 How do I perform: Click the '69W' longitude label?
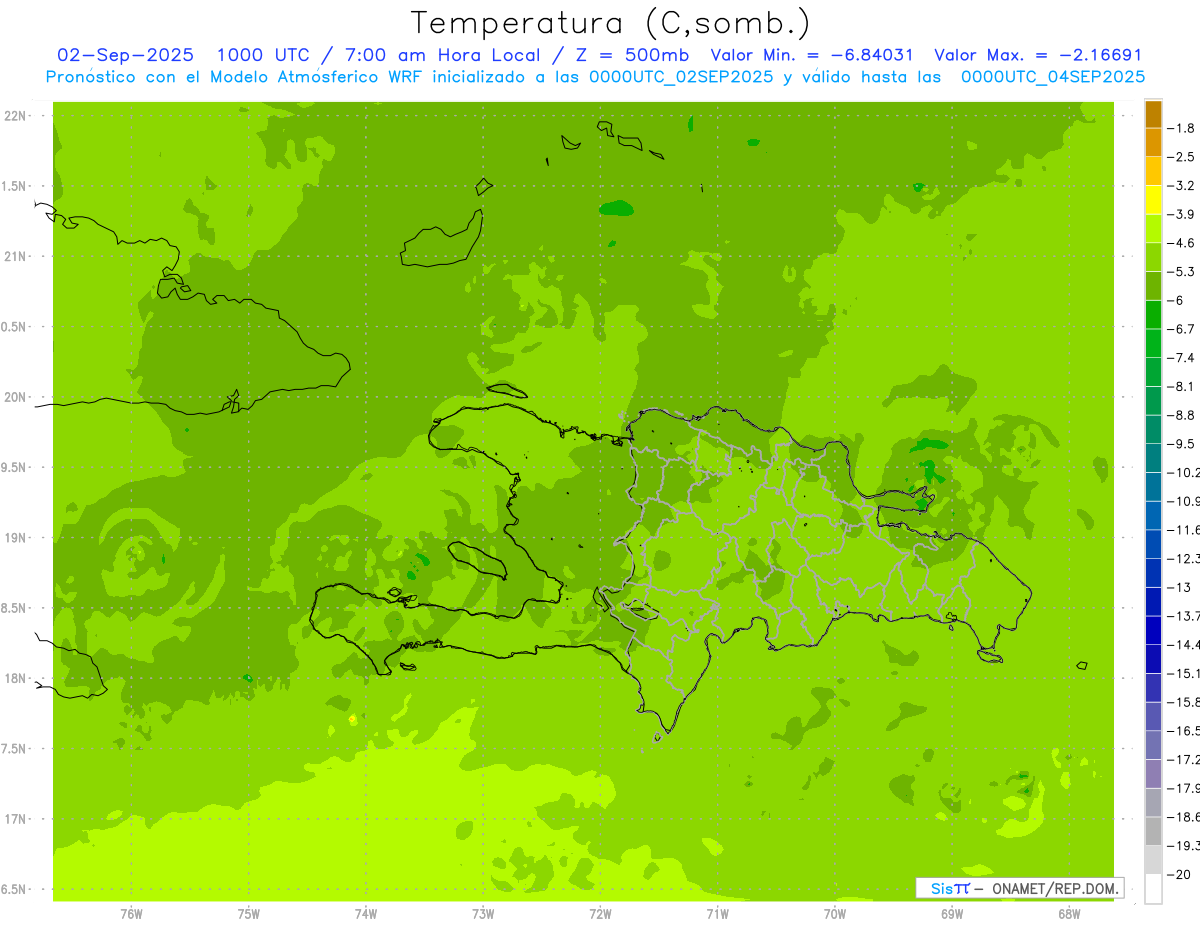click(952, 914)
